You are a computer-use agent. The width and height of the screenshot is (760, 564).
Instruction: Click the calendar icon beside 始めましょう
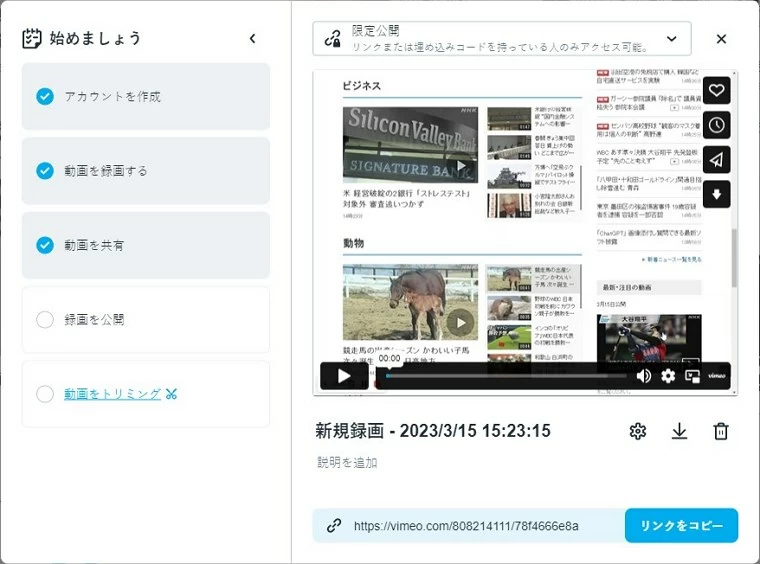point(32,39)
